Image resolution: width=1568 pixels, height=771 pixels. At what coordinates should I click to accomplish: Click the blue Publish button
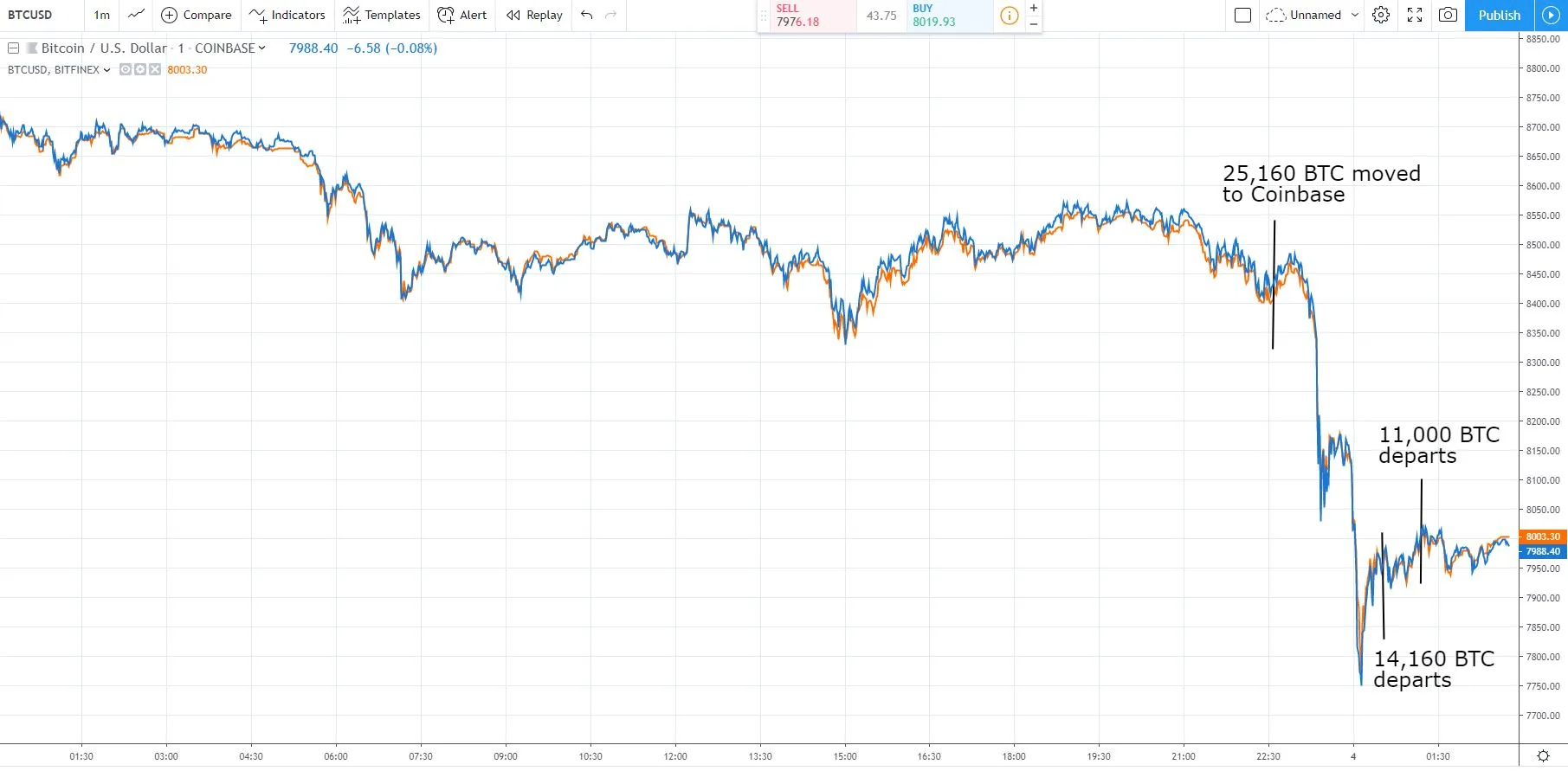click(1499, 15)
